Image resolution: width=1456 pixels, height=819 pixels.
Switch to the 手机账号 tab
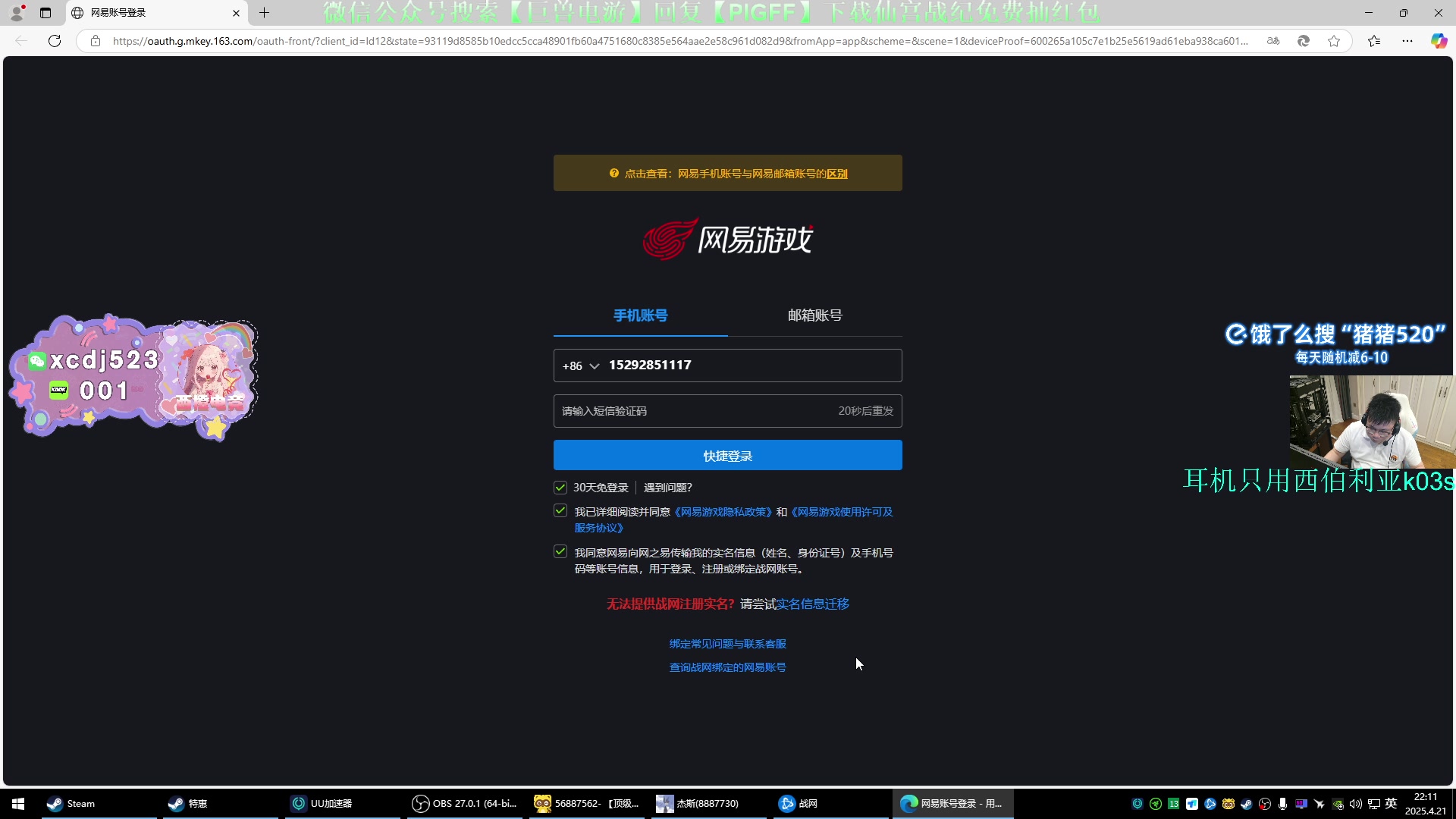(641, 315)
